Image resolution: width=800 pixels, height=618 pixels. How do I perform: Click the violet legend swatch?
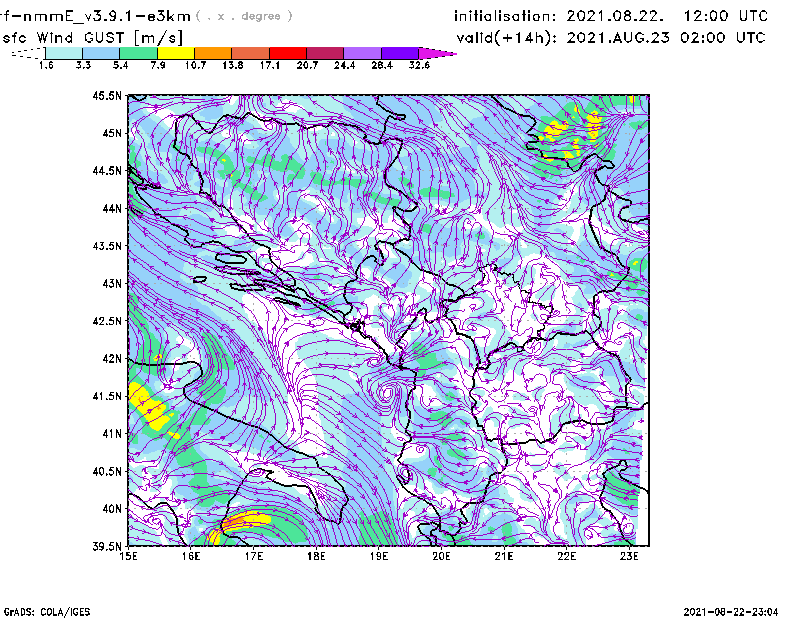[400, 53]
